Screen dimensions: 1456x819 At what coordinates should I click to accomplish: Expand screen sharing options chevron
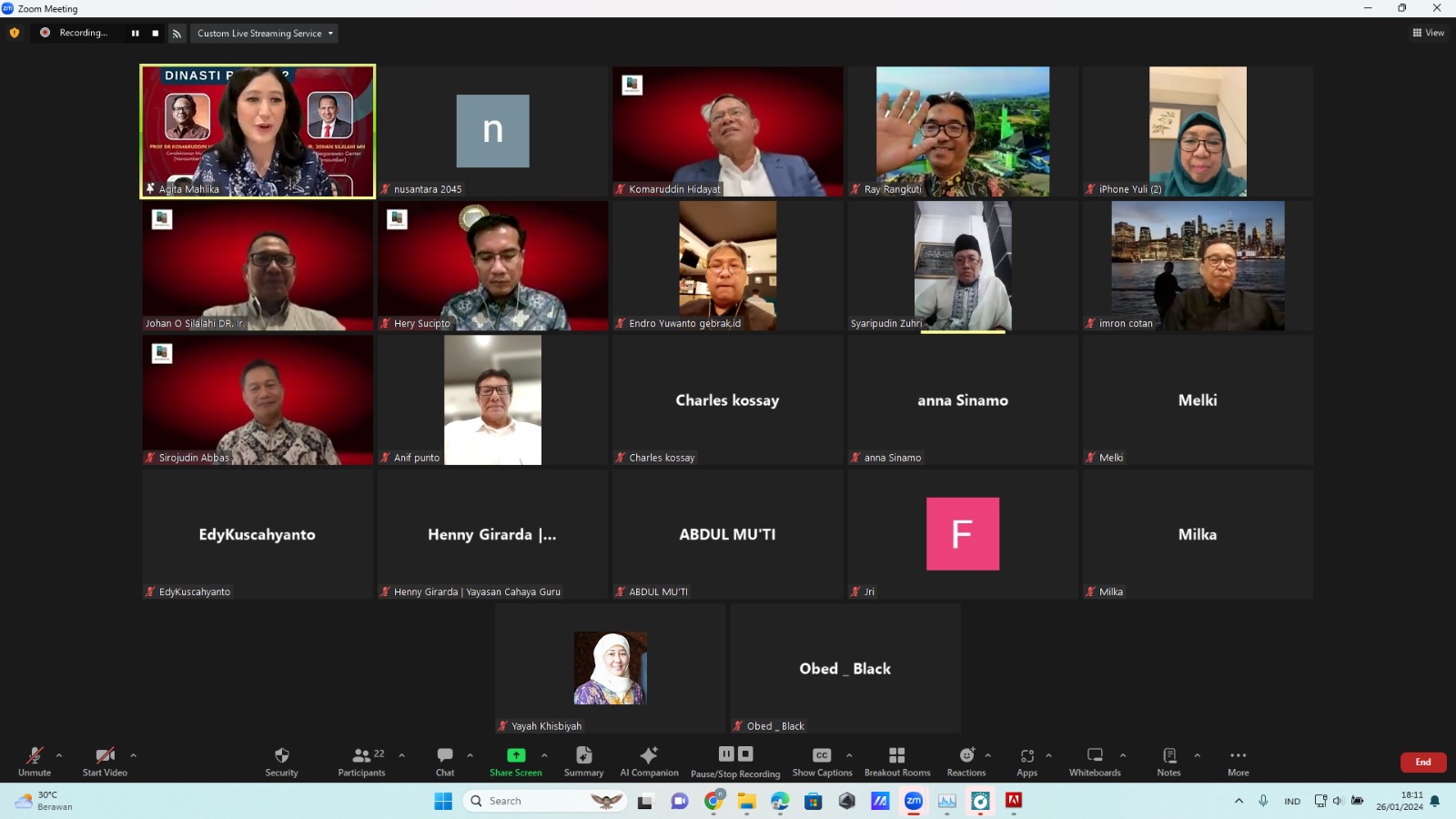[543, 756]
